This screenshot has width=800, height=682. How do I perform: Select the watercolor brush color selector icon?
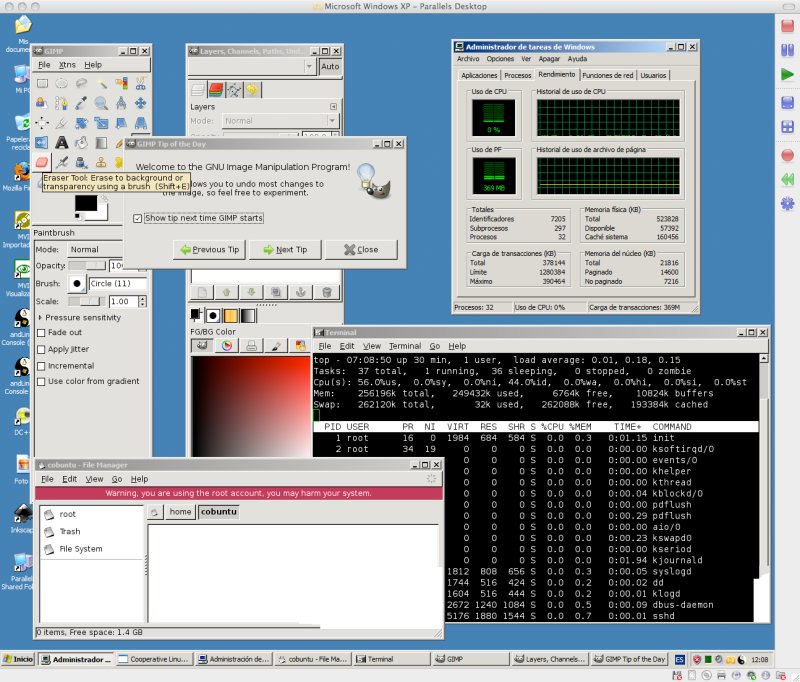pos(276,346)
